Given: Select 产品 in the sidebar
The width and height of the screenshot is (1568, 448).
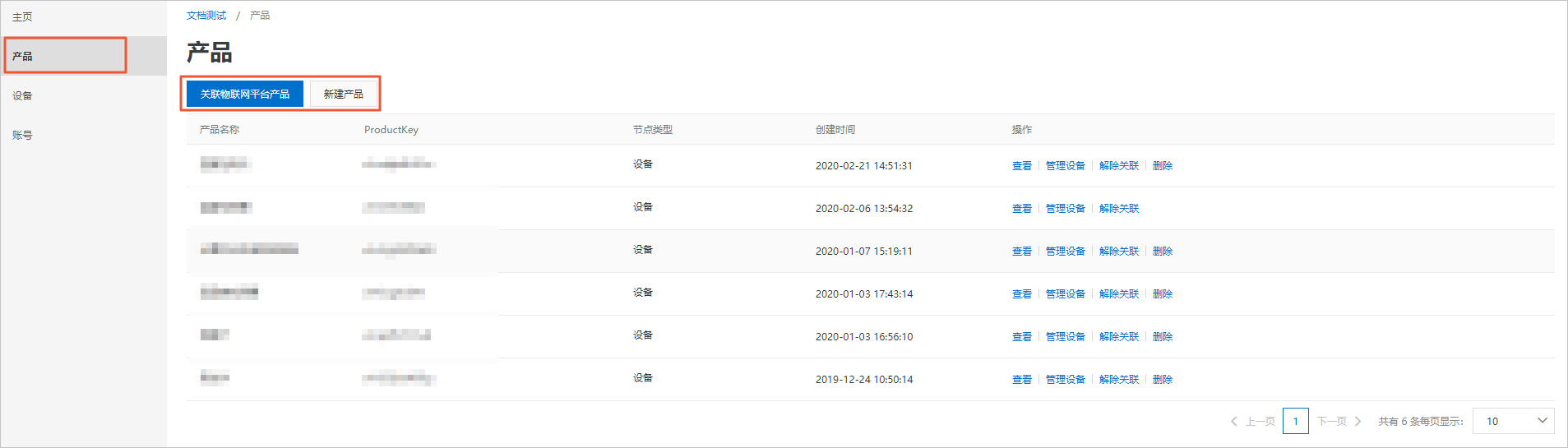Looking at the screenshot, I should [83, 56].
